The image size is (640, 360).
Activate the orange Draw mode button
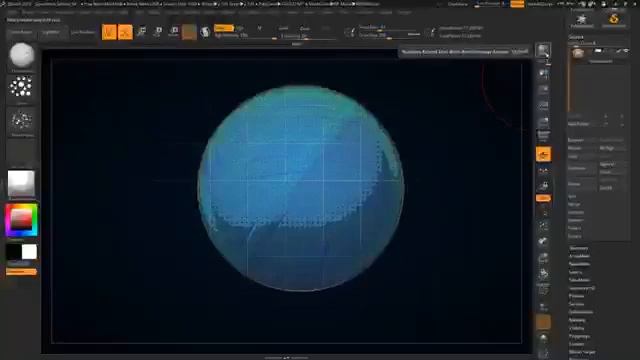coord(125,32)
